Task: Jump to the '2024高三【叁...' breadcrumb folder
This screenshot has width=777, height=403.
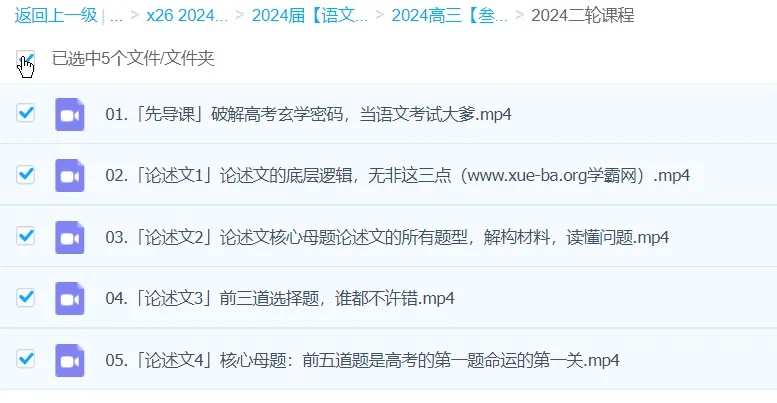Action: pos(449,16)
